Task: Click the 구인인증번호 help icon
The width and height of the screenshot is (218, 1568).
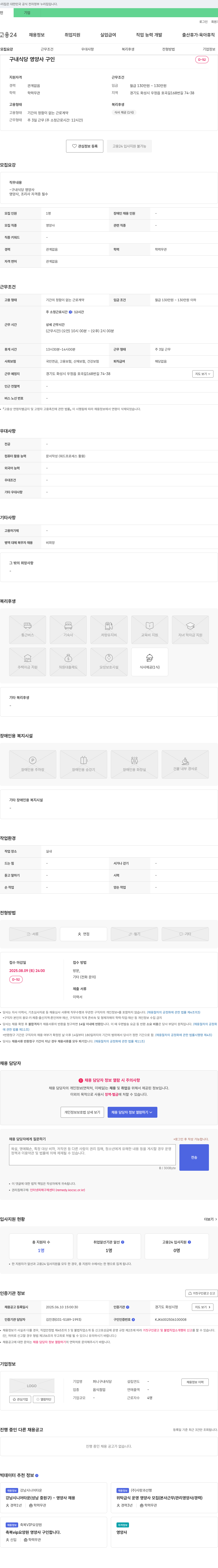Action: tap(133, 1320)
